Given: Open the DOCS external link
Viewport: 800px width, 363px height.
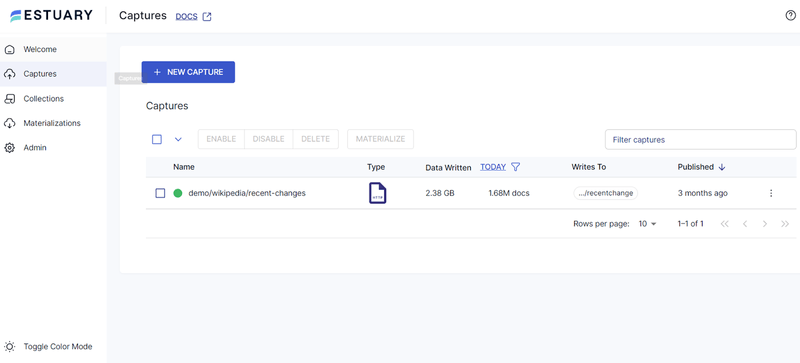Looking at the screenshot, I should point(193,16).
